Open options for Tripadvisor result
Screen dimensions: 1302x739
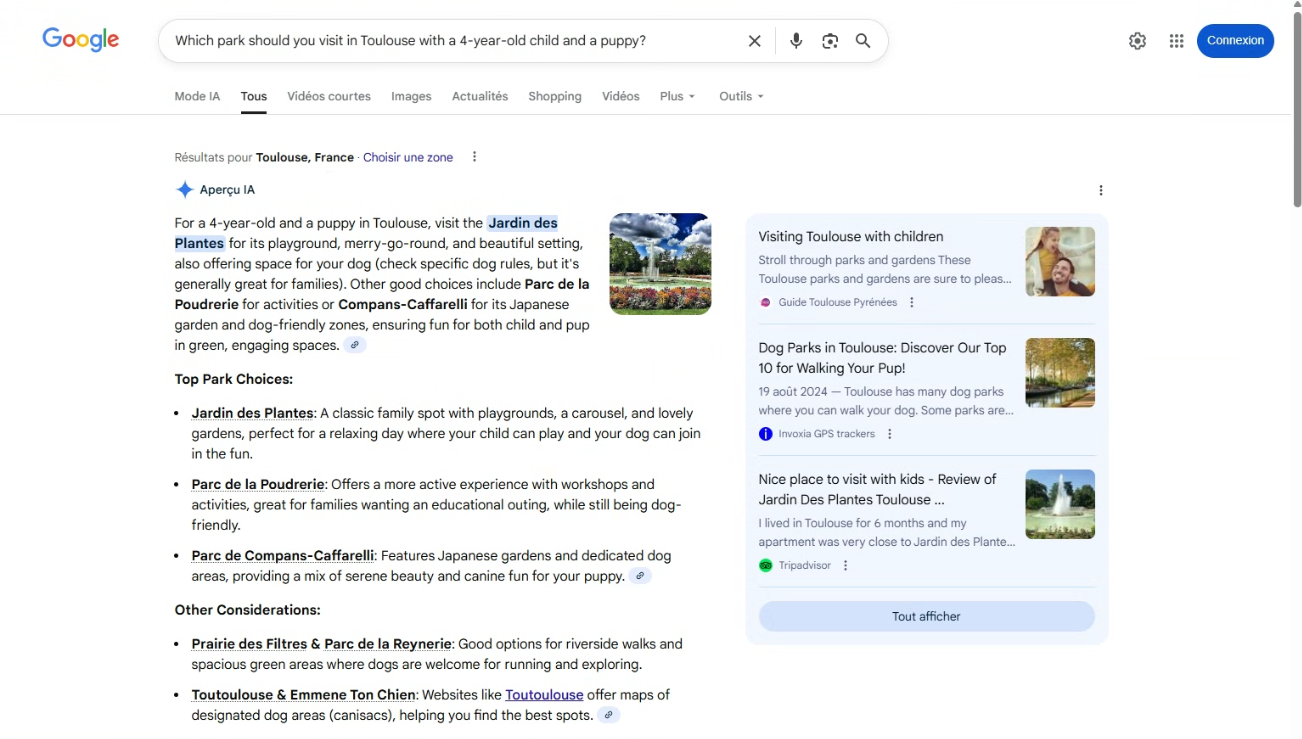coord(845,566)
